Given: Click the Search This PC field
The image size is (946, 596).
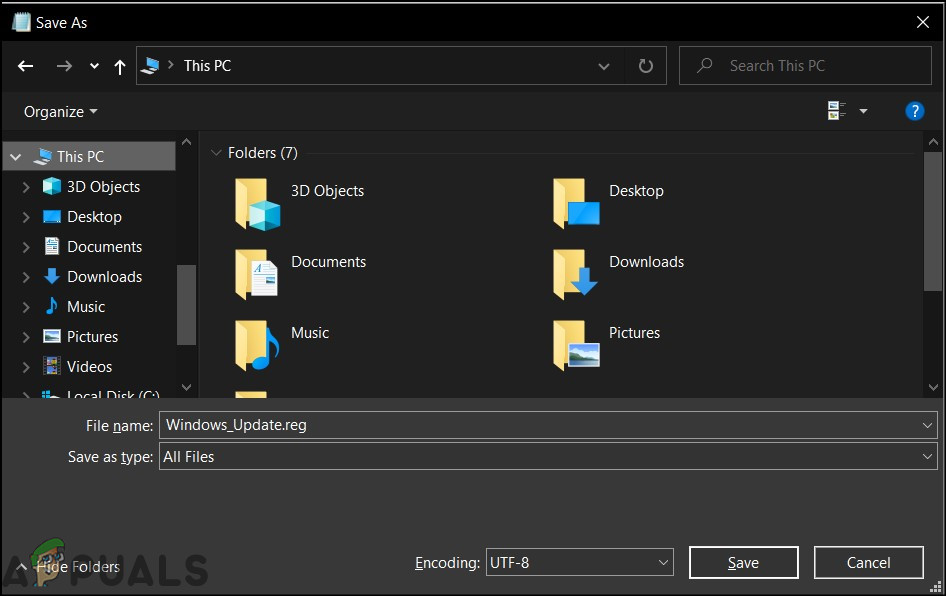Looking at the screenshot, I should 805,66.
